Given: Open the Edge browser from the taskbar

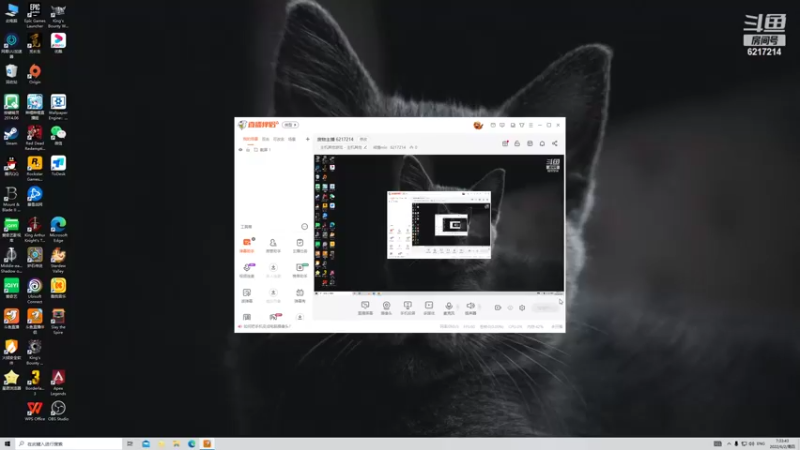Looking at the screenshot, I should 192,444.
